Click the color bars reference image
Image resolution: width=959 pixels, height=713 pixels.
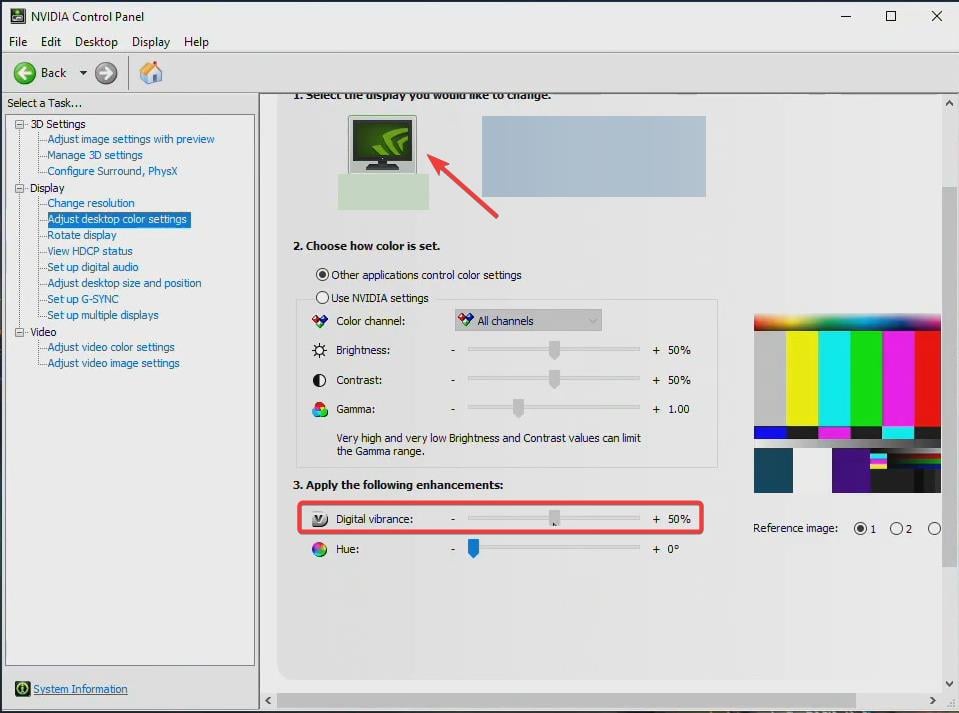(x=847, y=404)
